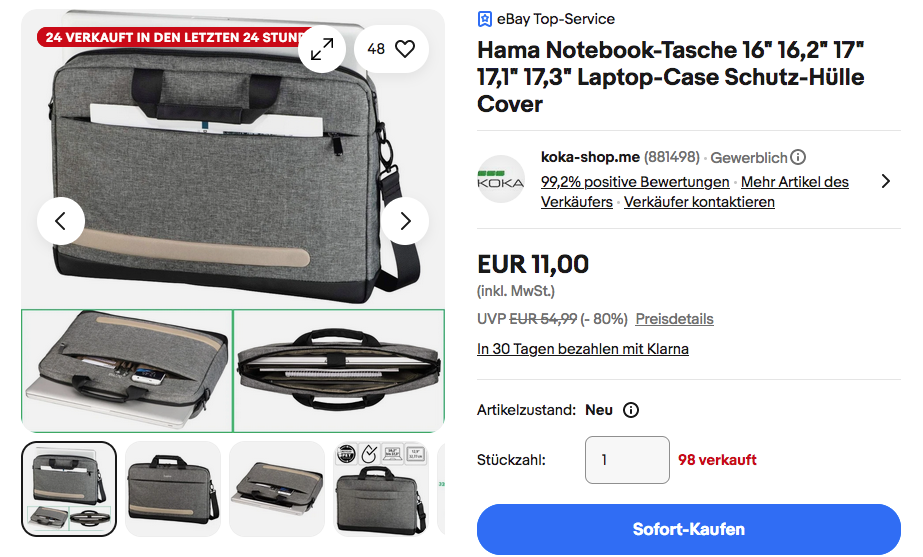923x557 pixels.
Task: Select the second bag thumbnail
Action: pos(173,489)
